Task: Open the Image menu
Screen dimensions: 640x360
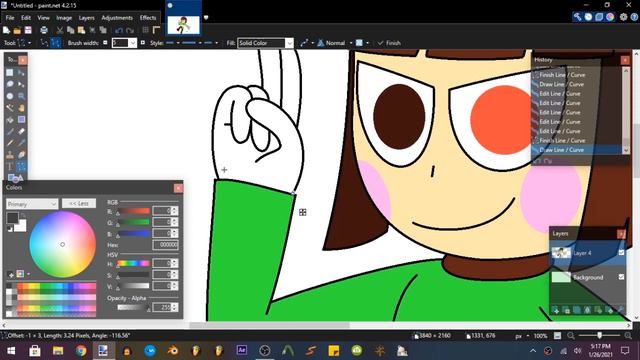Action: click(64, 18)
